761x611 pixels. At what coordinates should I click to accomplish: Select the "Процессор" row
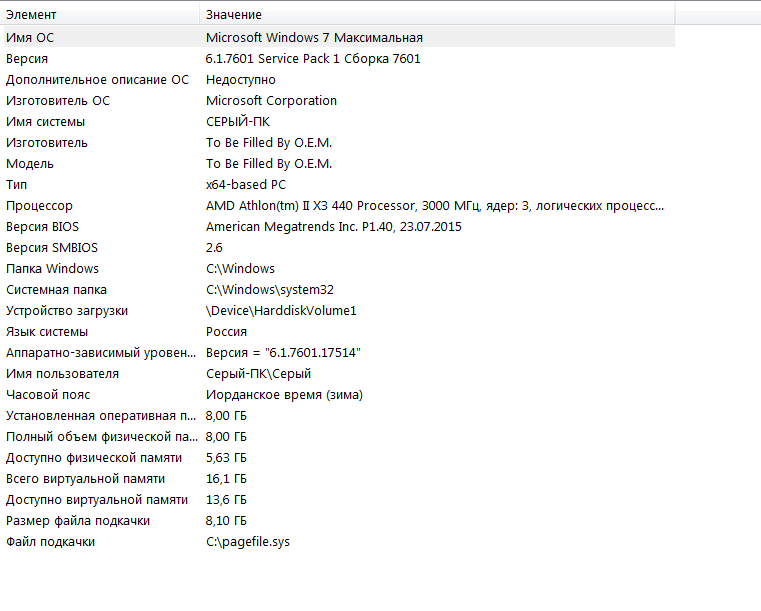39,205
